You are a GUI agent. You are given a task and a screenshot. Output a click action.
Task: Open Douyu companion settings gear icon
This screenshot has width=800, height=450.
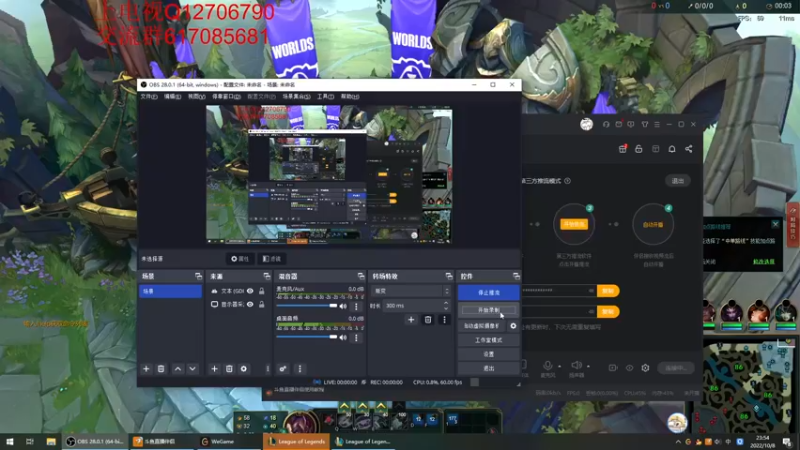[645, 368]
